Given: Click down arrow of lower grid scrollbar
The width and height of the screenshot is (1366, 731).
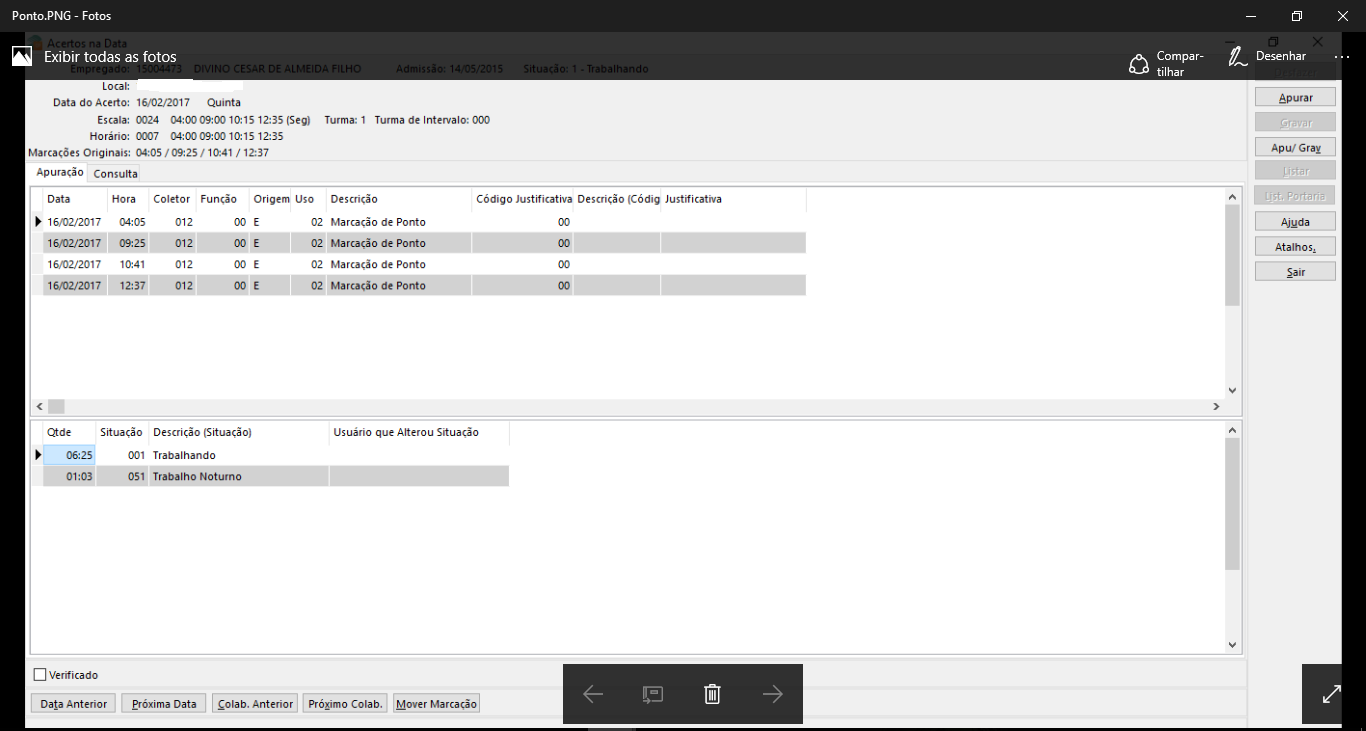Looking at the screenshot, I should click(x=1232, y=646).
